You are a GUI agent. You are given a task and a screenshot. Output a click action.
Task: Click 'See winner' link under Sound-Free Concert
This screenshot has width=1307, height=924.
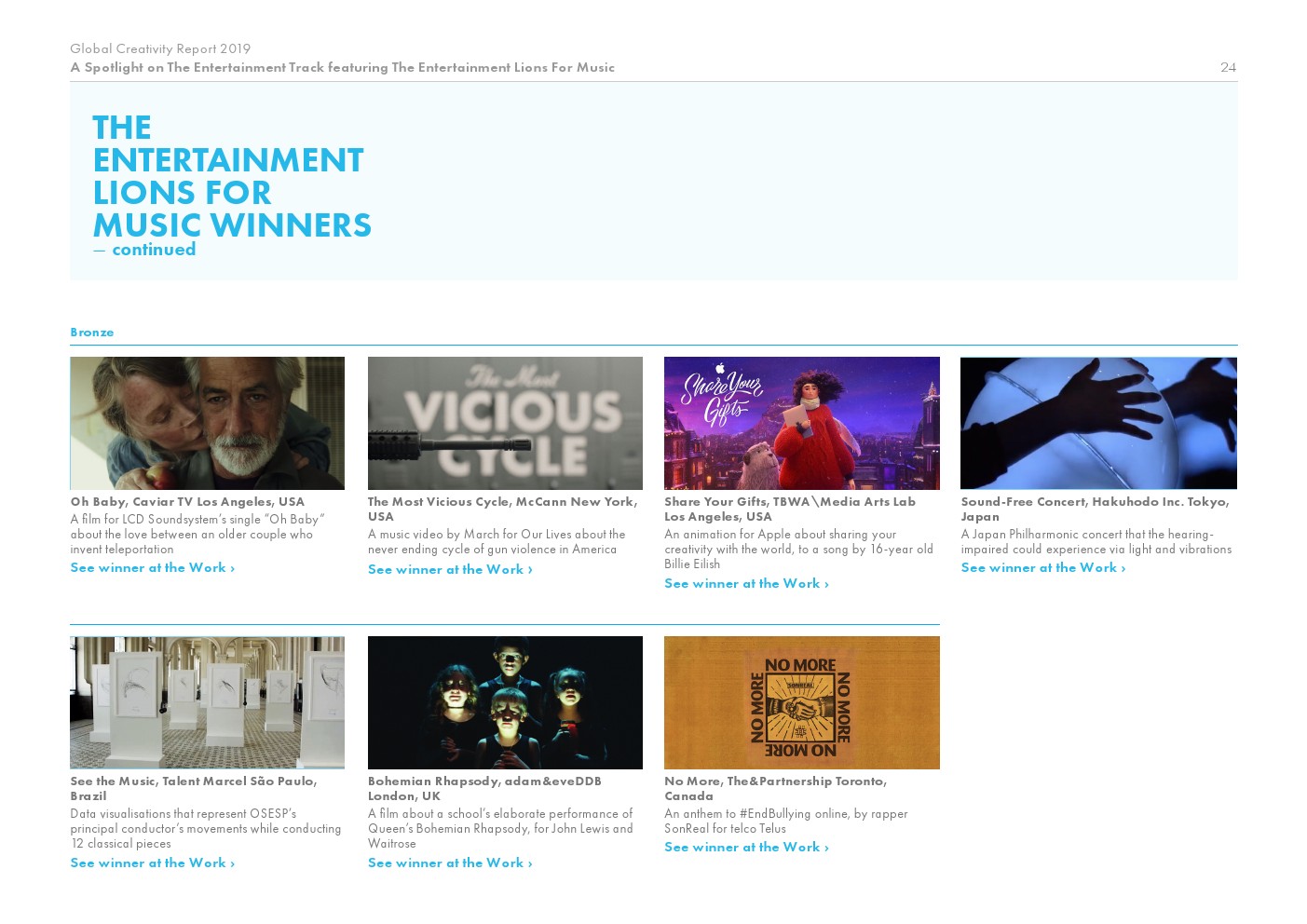tap(1042, 567)
